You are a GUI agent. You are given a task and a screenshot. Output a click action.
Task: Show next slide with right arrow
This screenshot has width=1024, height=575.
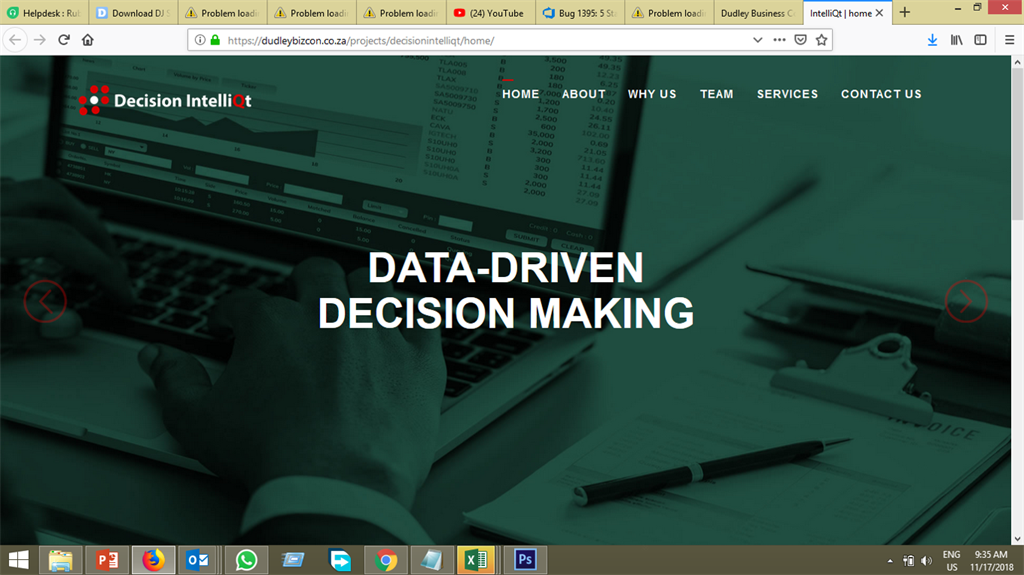click(x=966, y=301)
